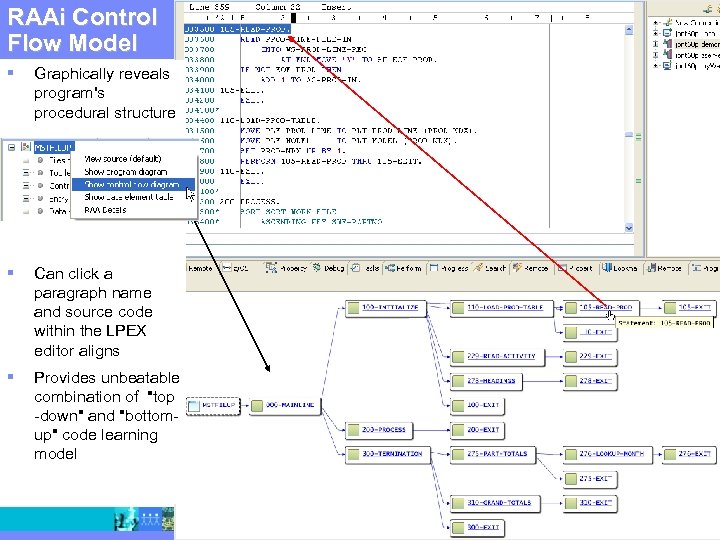Choose Show program diagram menu entry
The height and width of the screenshot is (540, 720).
tap(125, 172)
